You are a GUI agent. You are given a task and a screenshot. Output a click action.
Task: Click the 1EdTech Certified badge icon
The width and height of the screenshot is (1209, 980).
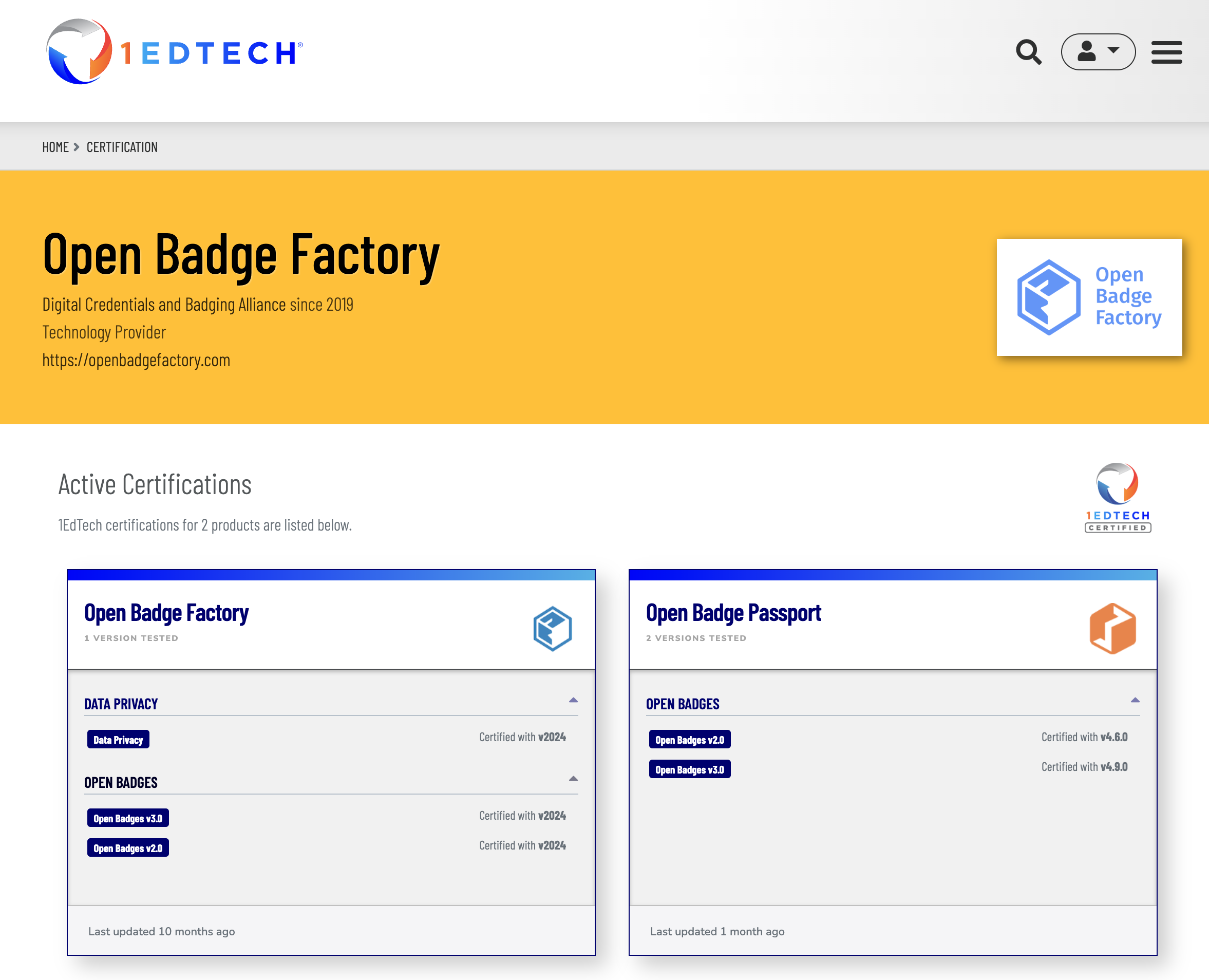coord(1117,497)
